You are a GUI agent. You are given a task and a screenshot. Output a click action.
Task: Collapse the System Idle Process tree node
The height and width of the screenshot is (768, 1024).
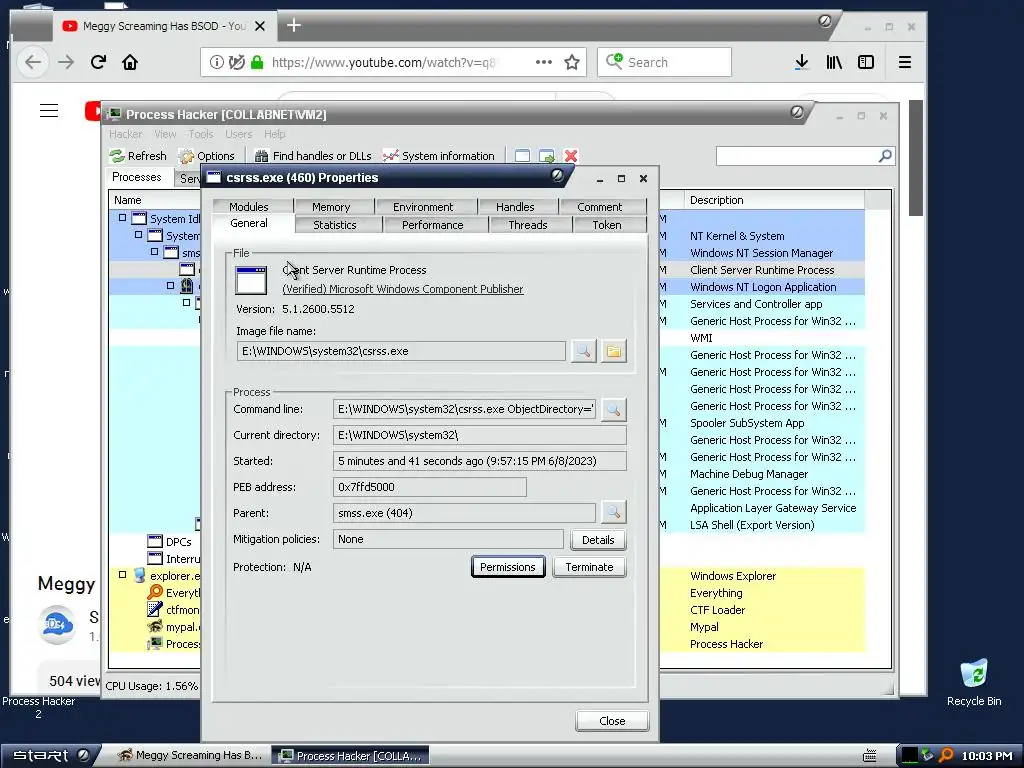click(122, 217)
